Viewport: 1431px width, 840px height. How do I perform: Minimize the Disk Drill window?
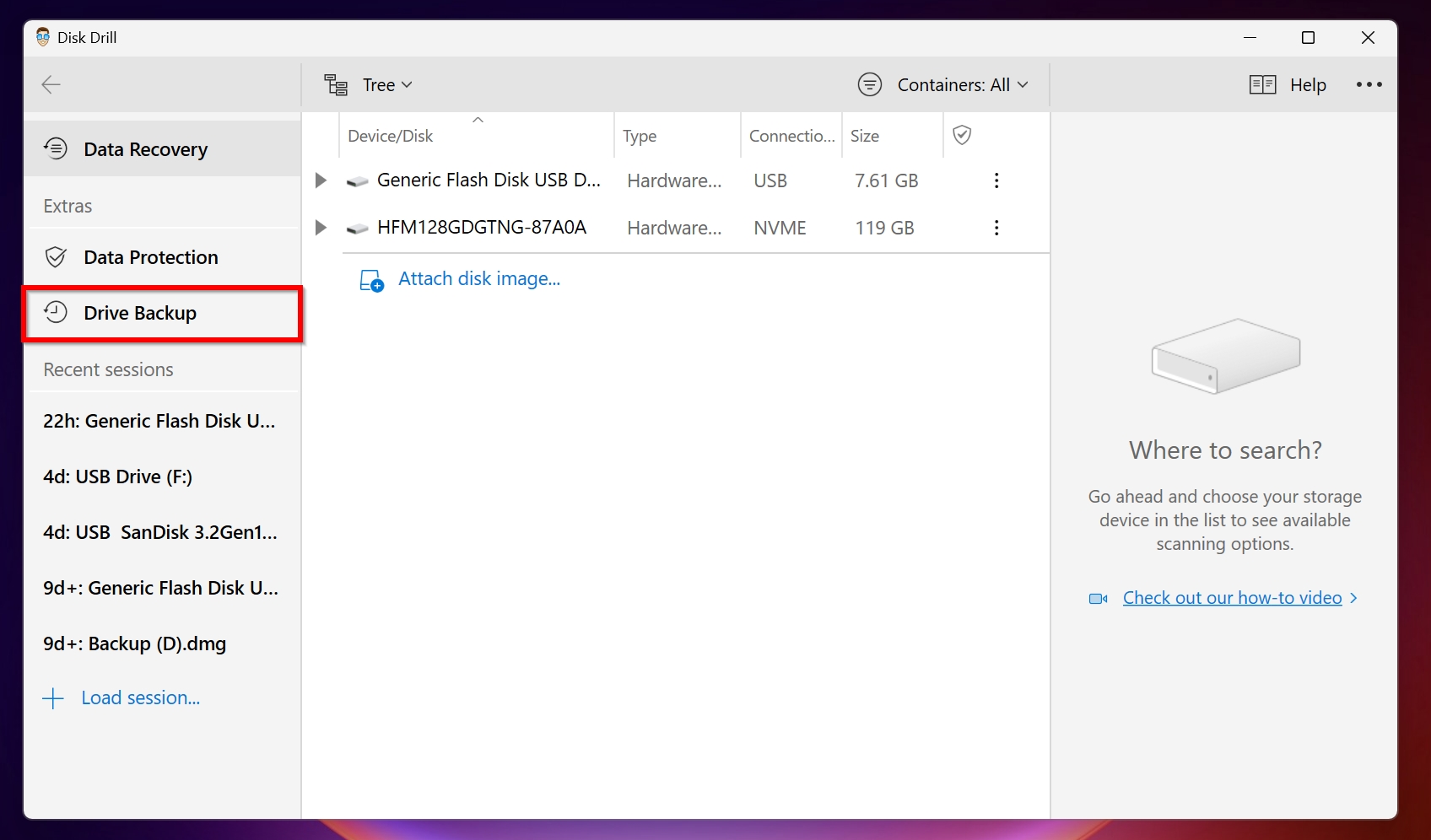coord(1250,37)
